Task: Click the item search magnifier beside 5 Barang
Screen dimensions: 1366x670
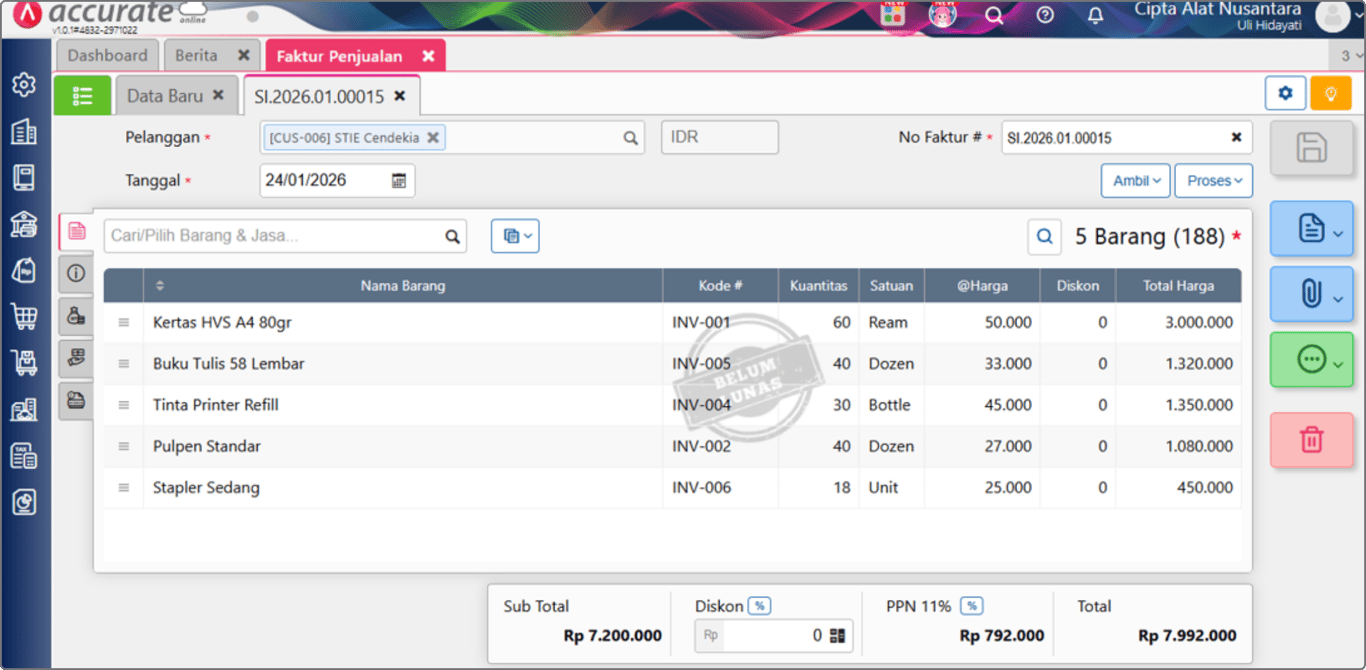Action: click(x=1045, y=237)
